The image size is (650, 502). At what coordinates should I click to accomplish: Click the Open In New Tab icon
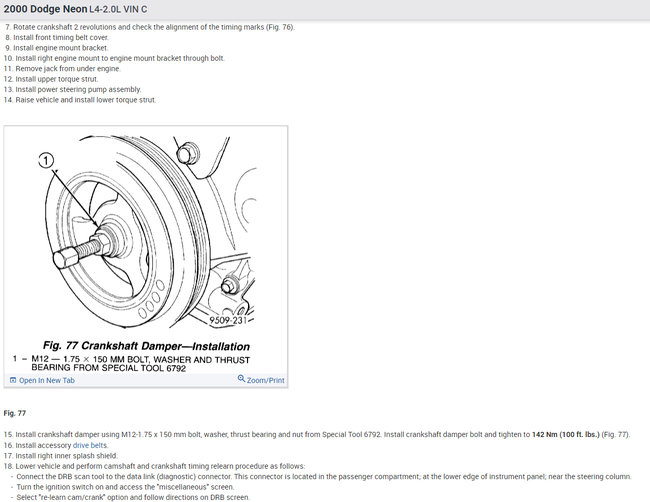(13, 380)
